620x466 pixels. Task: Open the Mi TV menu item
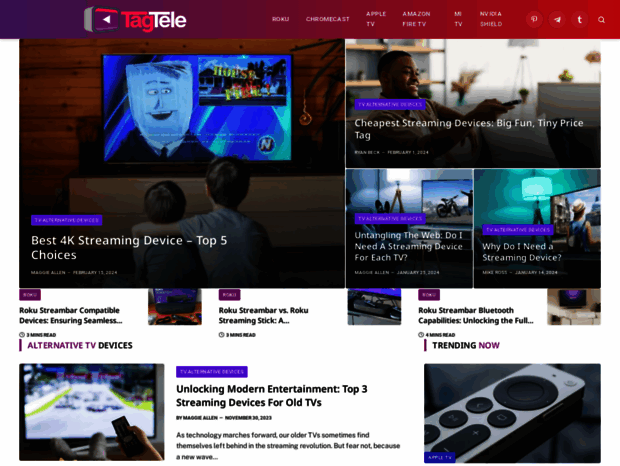[458, 19]
